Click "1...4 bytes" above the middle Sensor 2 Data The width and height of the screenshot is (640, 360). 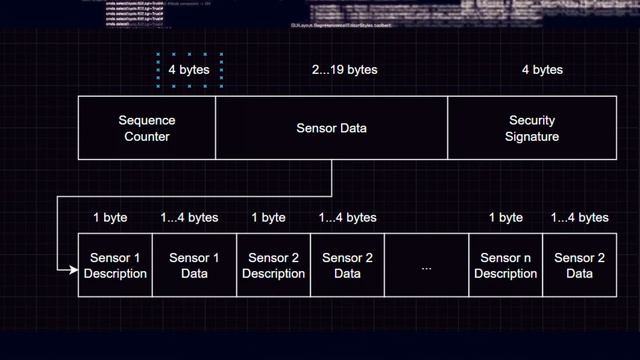coord(348,218)
